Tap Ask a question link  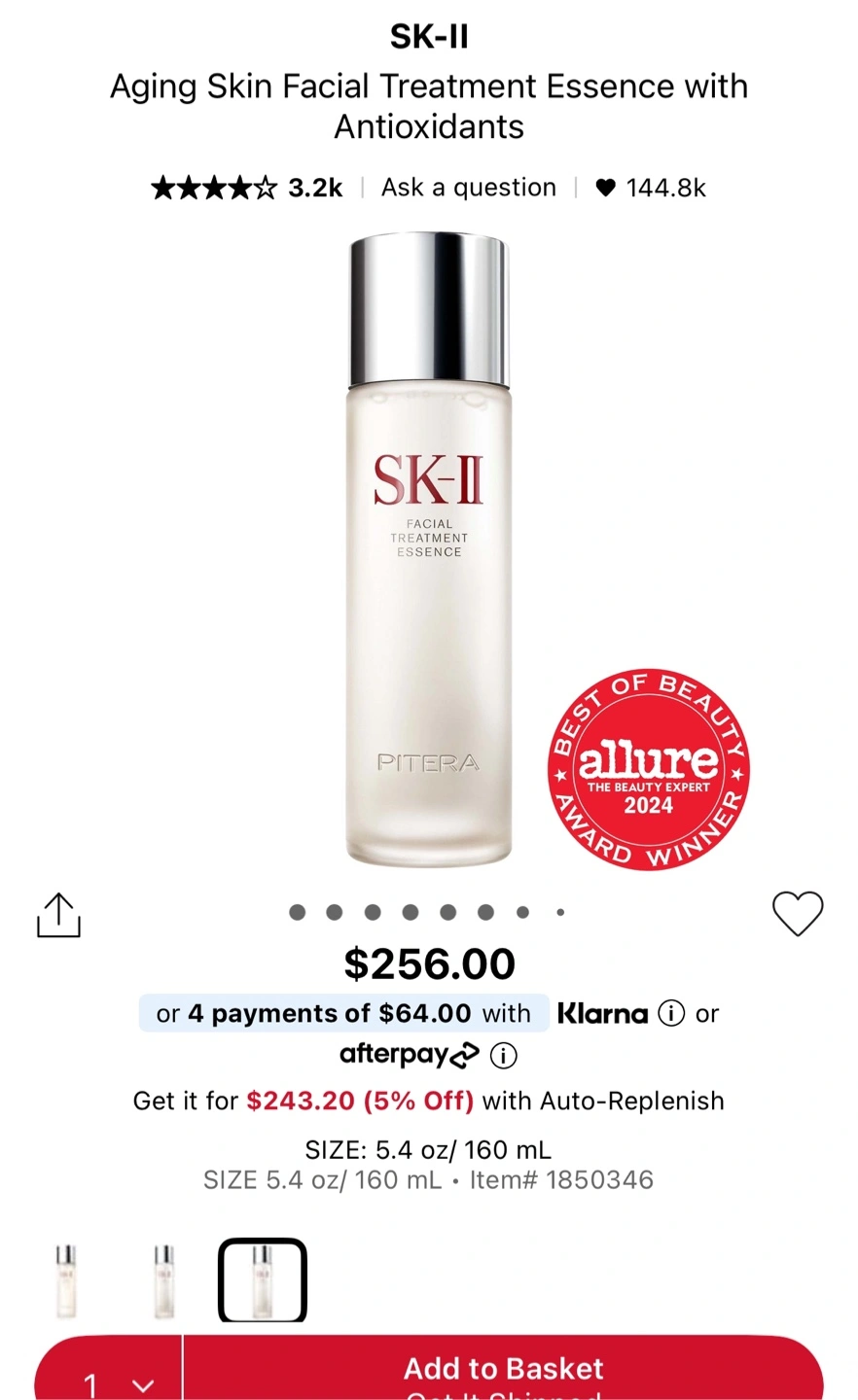click(469, 188)
